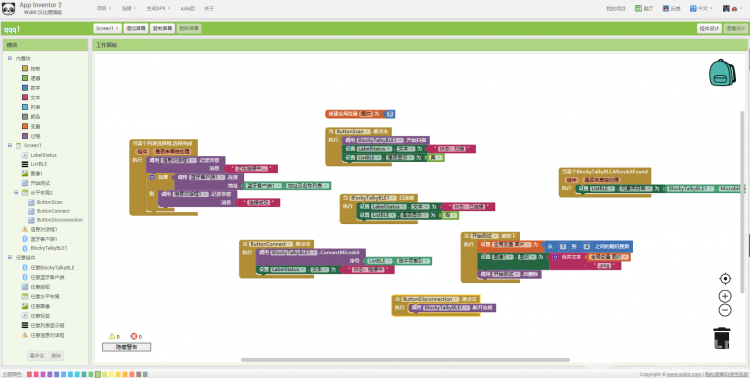Open the Control (控制) built-in blocks drawer
The width and height of the screenshot is (750, 378).
click(x=32, y=68)
